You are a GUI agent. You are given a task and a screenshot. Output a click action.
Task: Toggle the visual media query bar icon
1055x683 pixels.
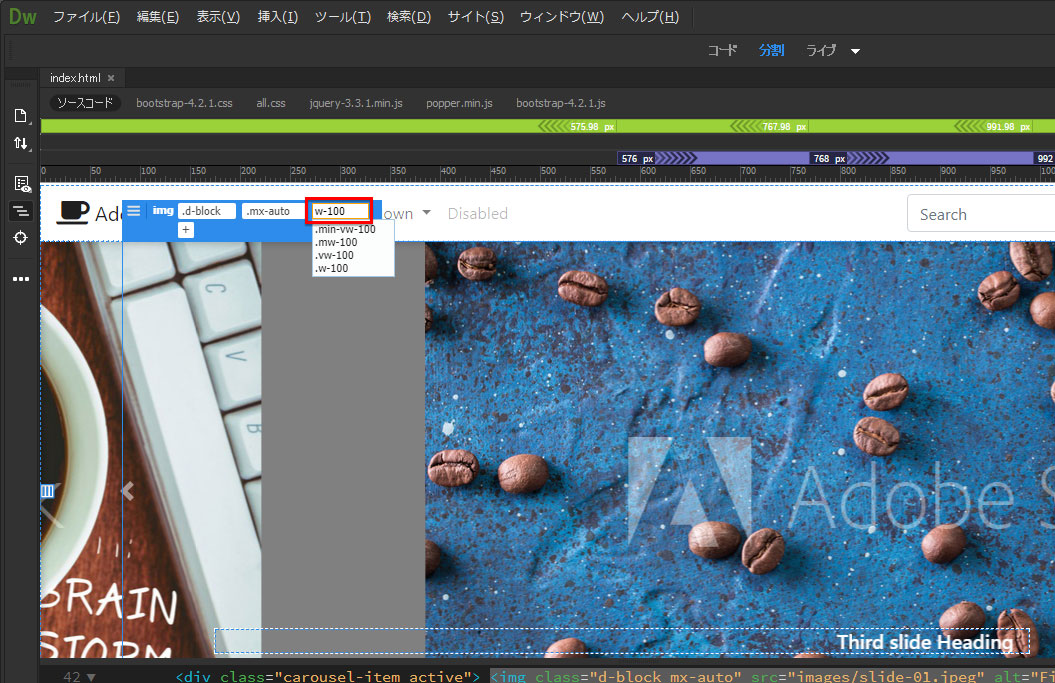click(x=20, y=211)
